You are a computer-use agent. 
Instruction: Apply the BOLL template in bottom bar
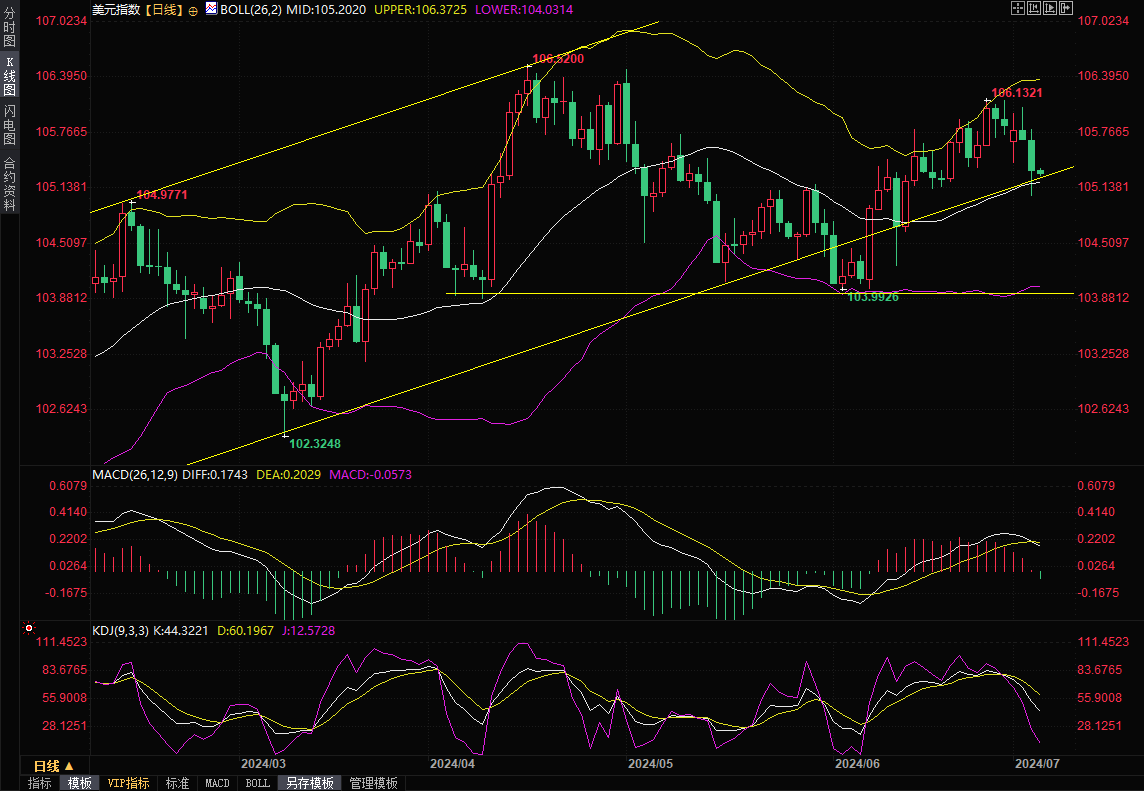click(x=257, y=783)
